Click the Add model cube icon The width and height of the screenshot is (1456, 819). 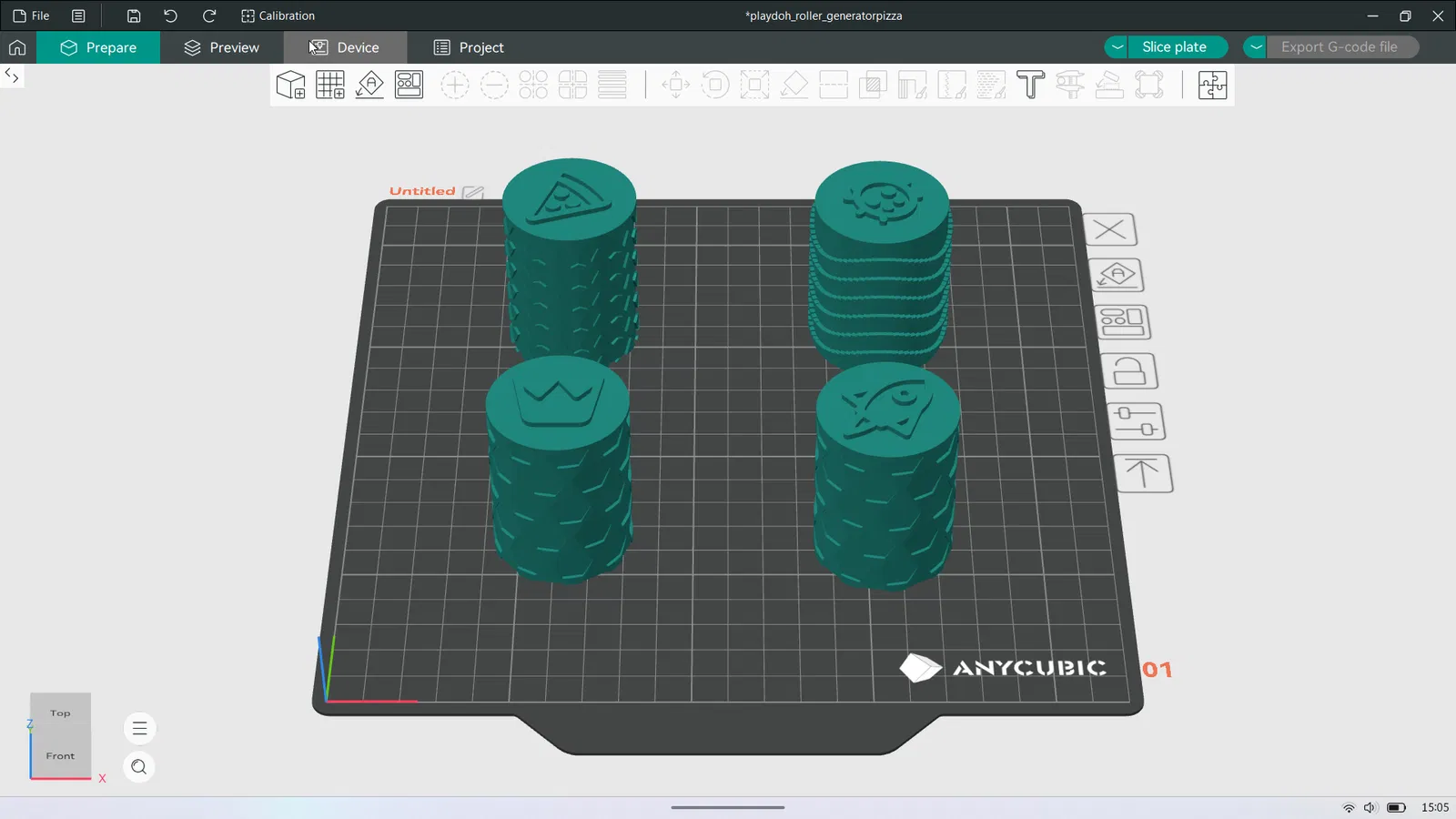click(290, 85)
